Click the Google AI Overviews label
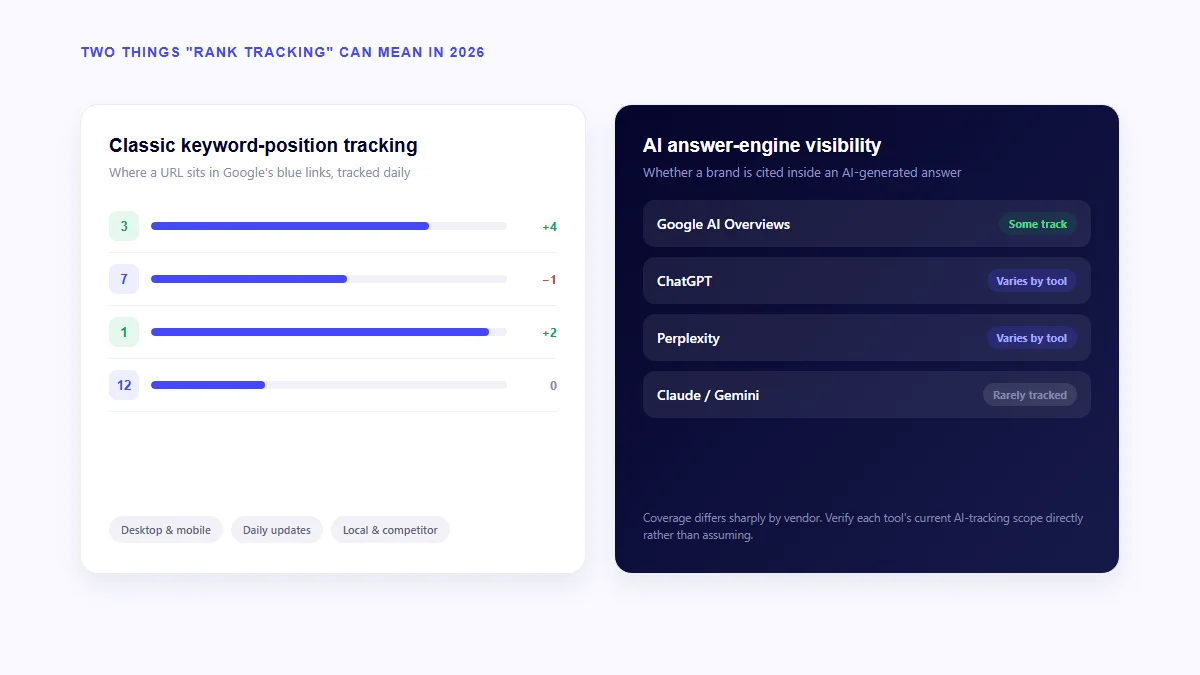This screenshot has height=675, width=1200. click(x=723, y=224)
